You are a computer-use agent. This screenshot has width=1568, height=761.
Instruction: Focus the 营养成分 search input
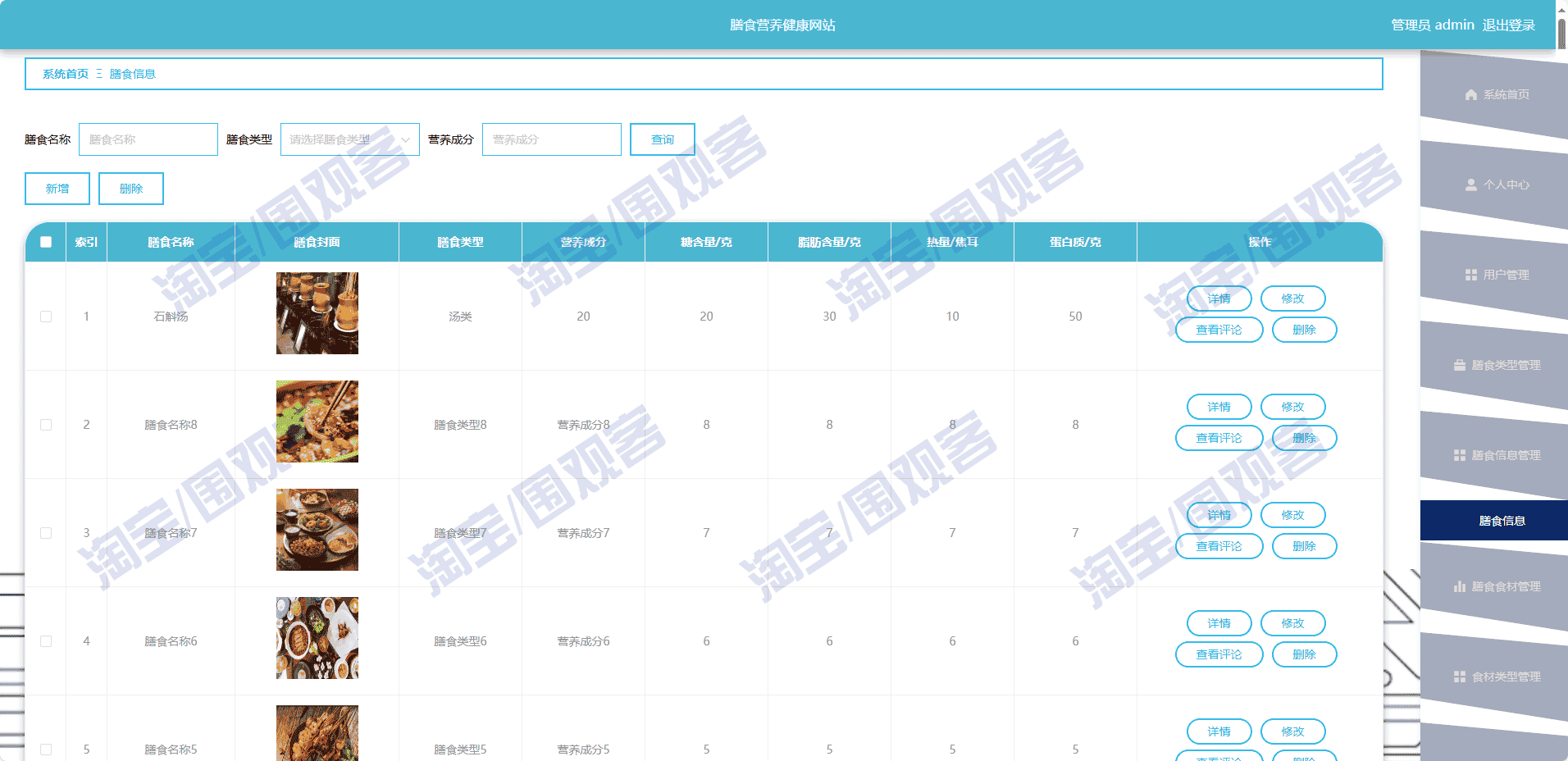point(552,139)
